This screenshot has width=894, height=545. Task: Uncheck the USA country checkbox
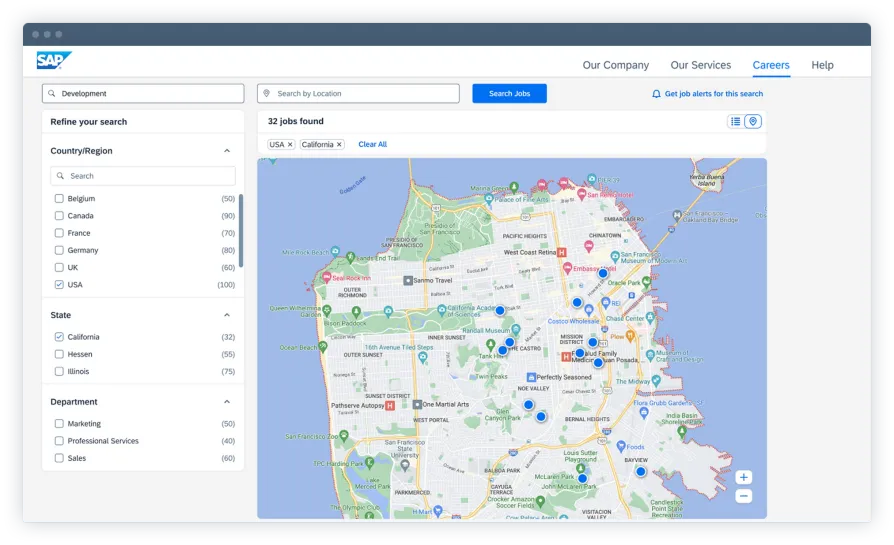(x=59, y=285)
